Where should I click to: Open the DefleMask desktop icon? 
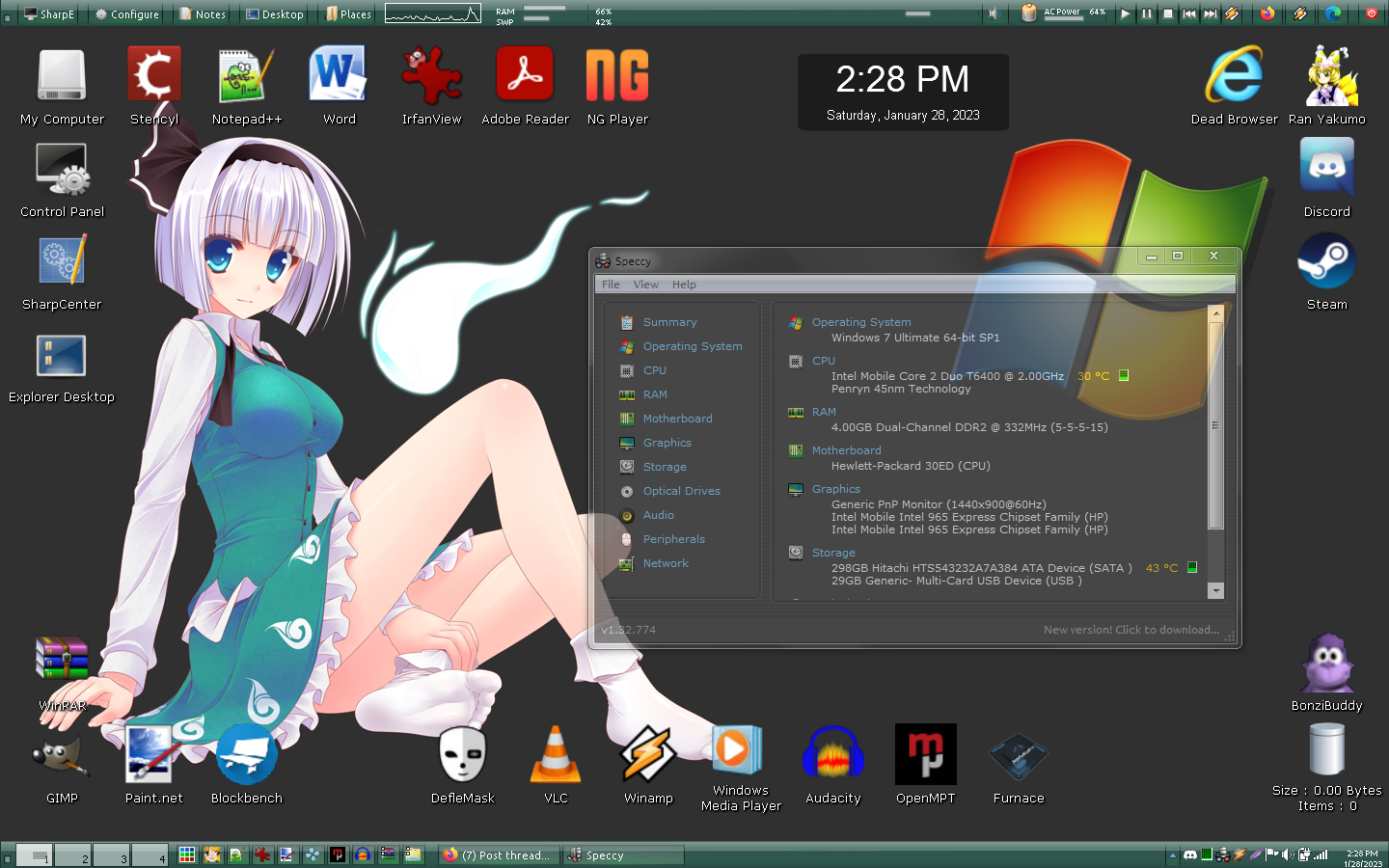point(463,766)
